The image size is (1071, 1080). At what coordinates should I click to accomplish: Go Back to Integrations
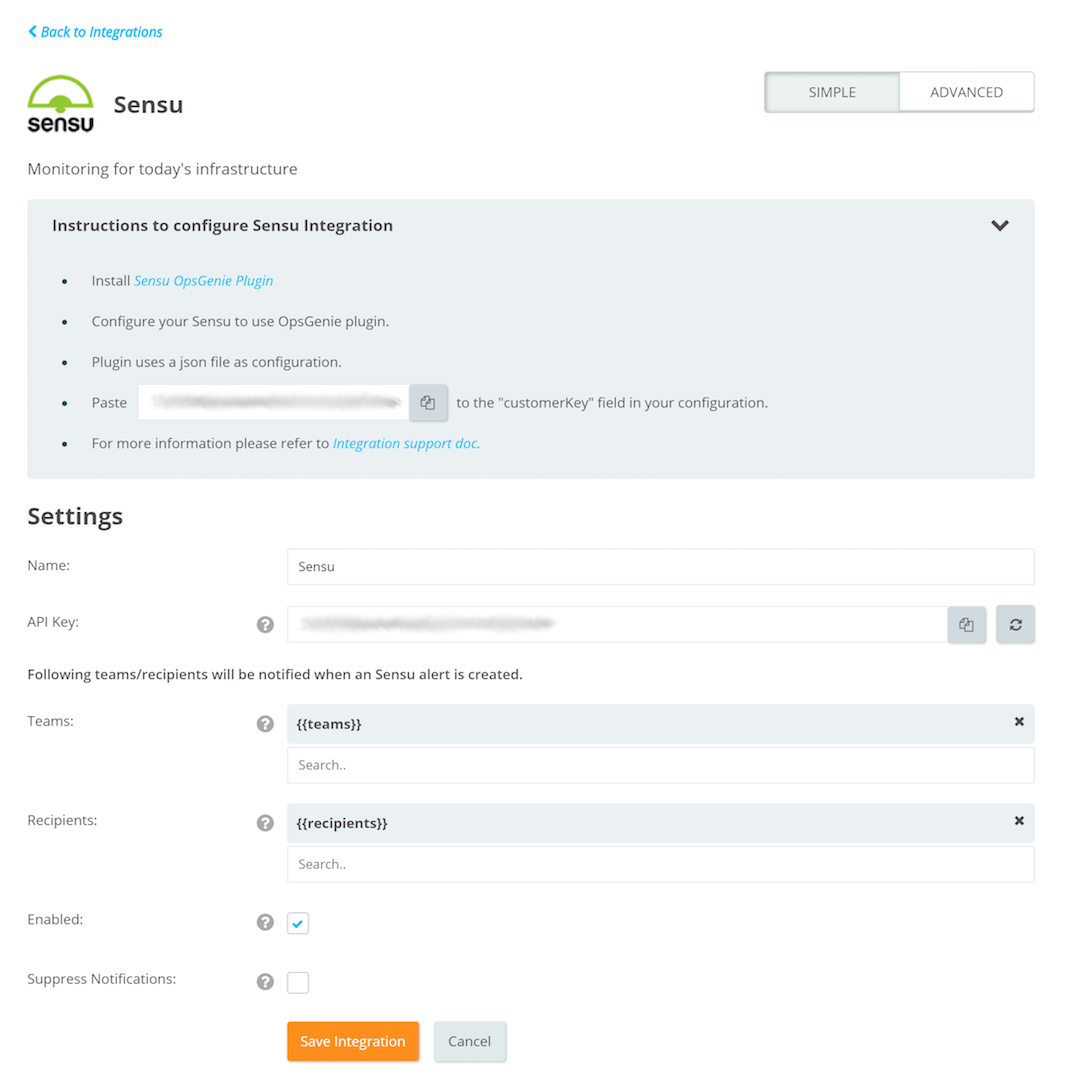point(95,32)
